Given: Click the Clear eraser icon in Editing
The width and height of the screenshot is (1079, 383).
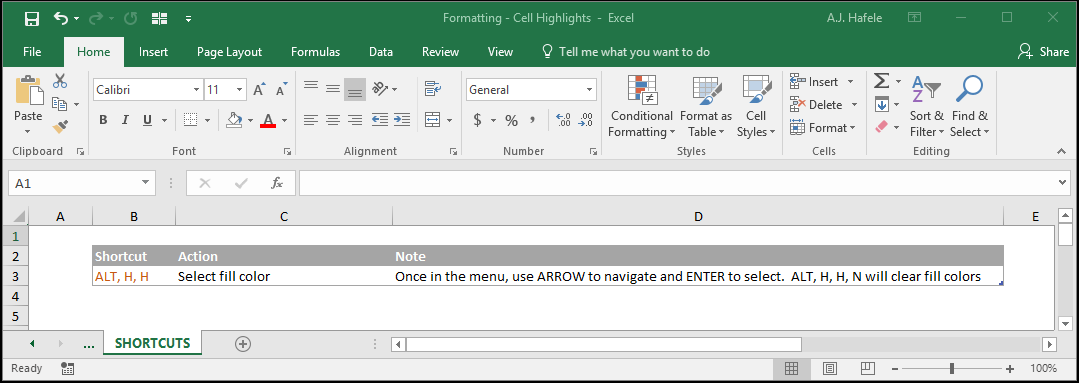Looking at the screenshot, I should click(882, 127).
